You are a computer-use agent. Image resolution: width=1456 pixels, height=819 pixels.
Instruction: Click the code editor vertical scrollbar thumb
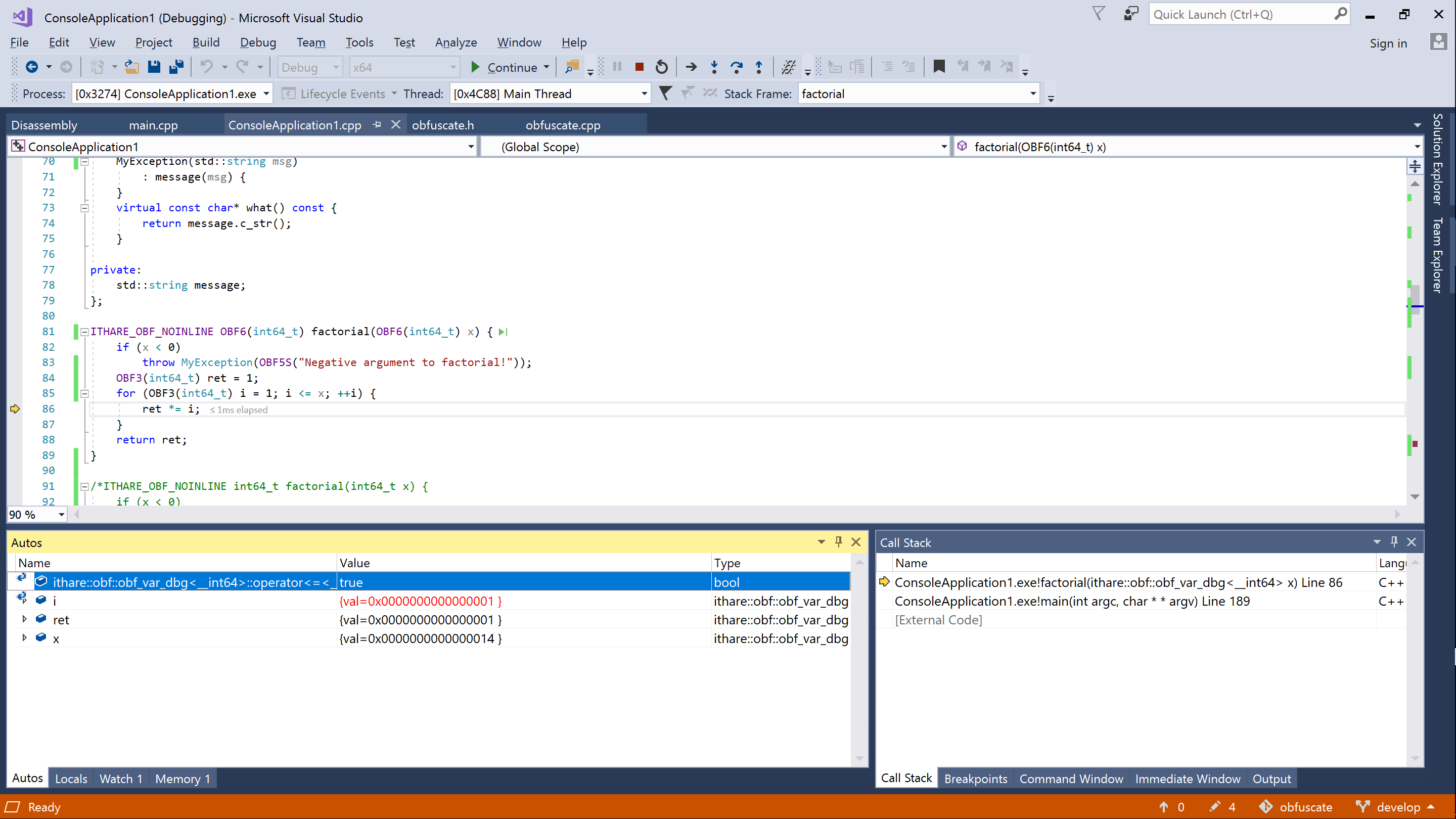[x=1415, y=300]
